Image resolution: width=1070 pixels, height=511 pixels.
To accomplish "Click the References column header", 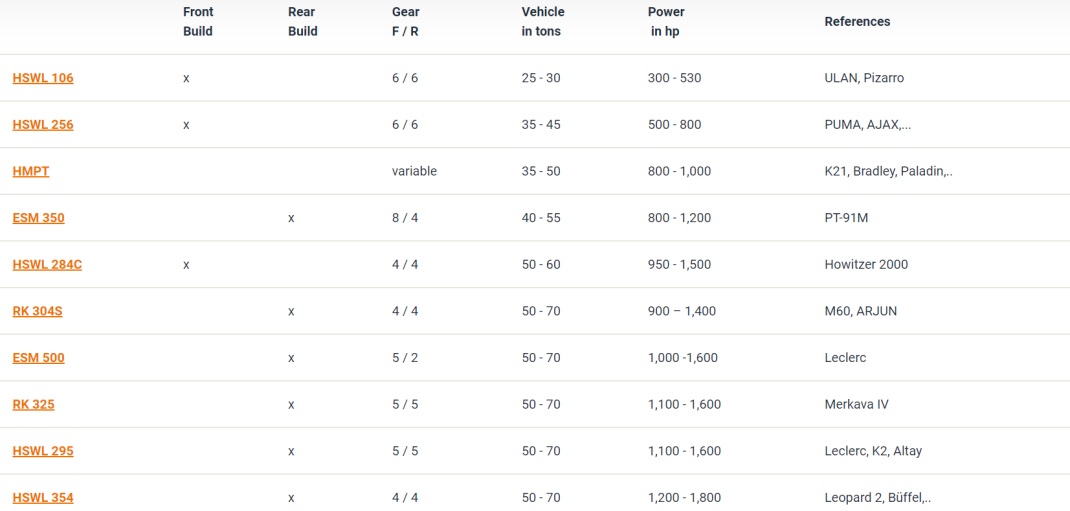I will point(857,21).
